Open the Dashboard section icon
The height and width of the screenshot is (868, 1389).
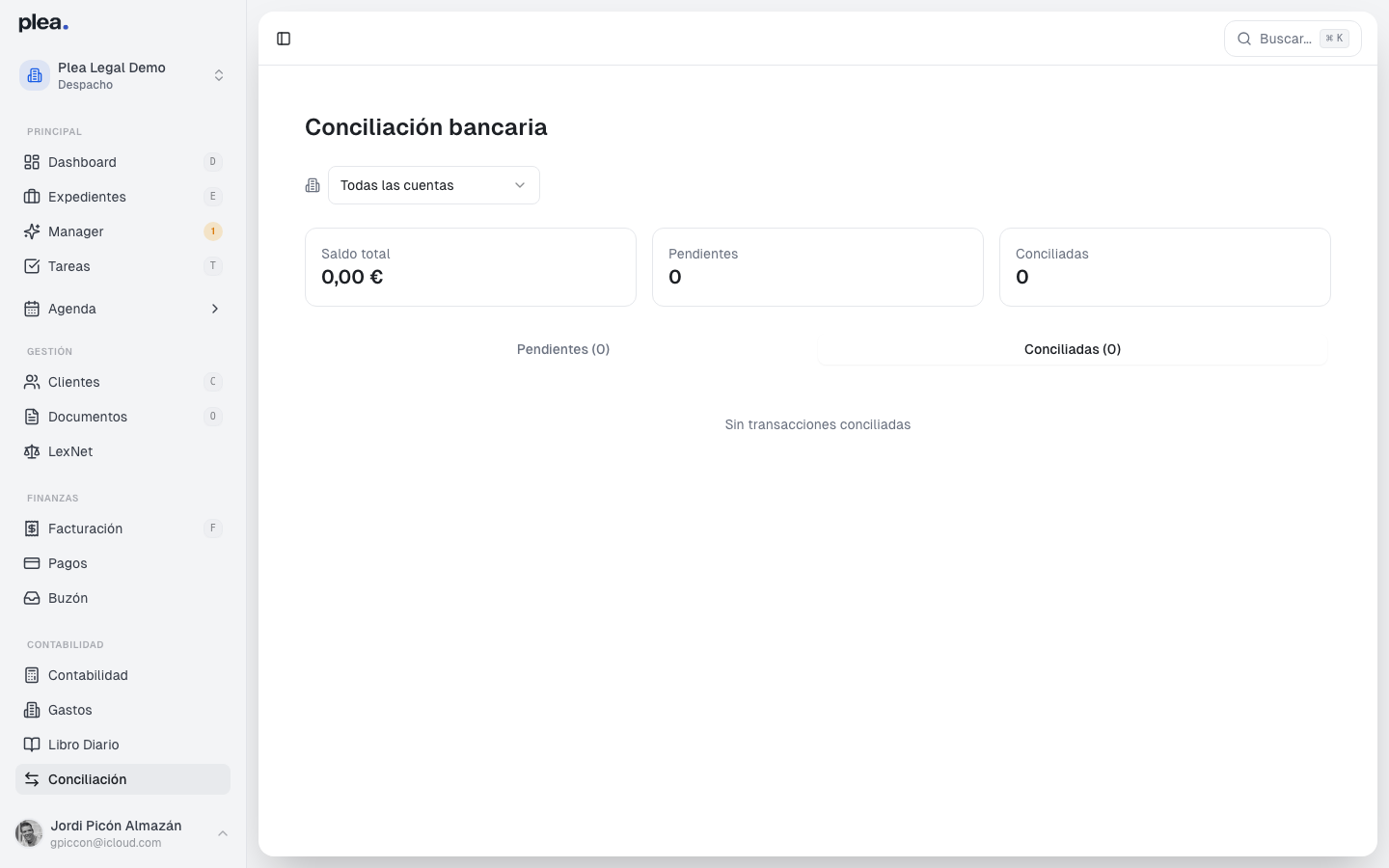[31, 162]
